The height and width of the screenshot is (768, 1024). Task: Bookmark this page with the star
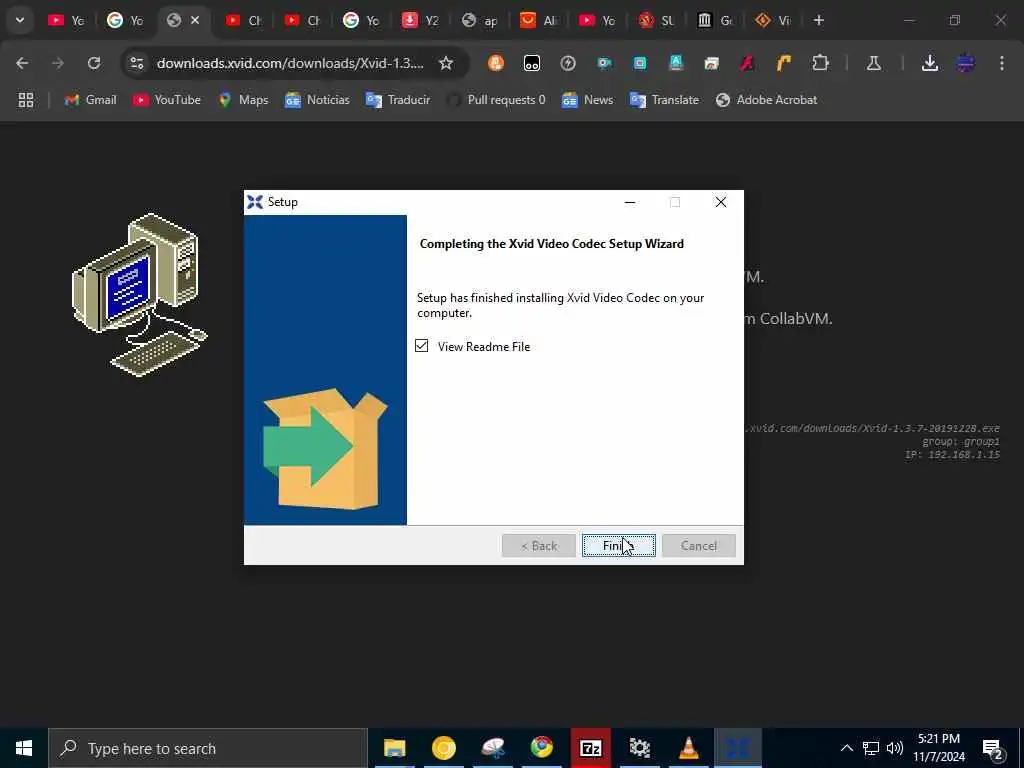tap(446, 63)
